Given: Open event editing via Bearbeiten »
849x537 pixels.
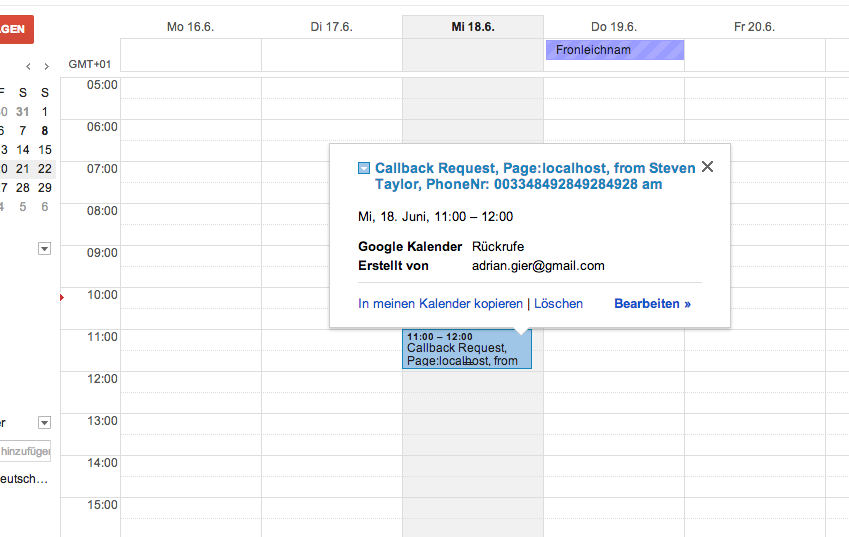Looking at the screenshot, I should point(652,304).
